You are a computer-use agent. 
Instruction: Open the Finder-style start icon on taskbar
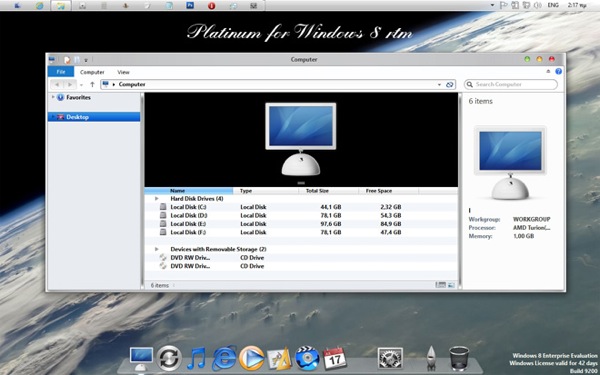17,6
